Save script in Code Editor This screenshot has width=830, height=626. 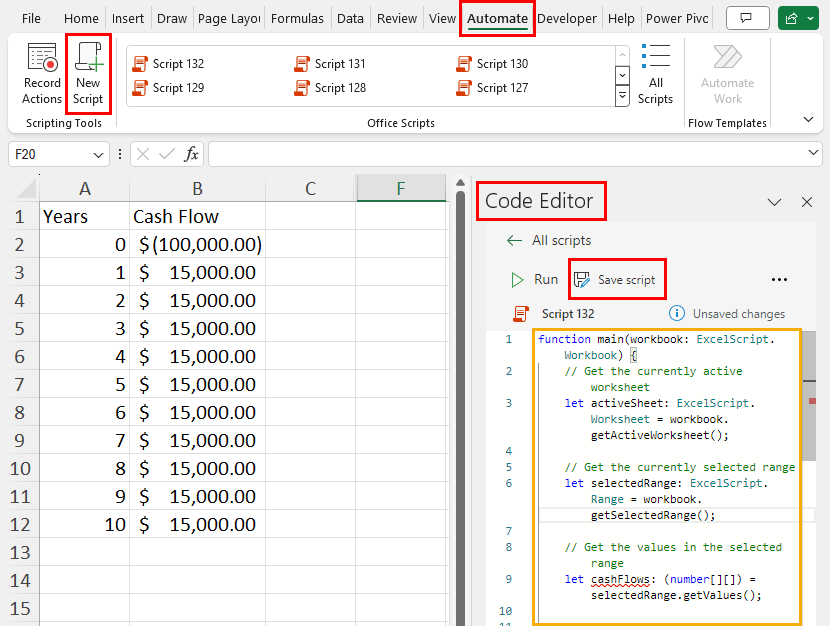click(x=615, y=279)
